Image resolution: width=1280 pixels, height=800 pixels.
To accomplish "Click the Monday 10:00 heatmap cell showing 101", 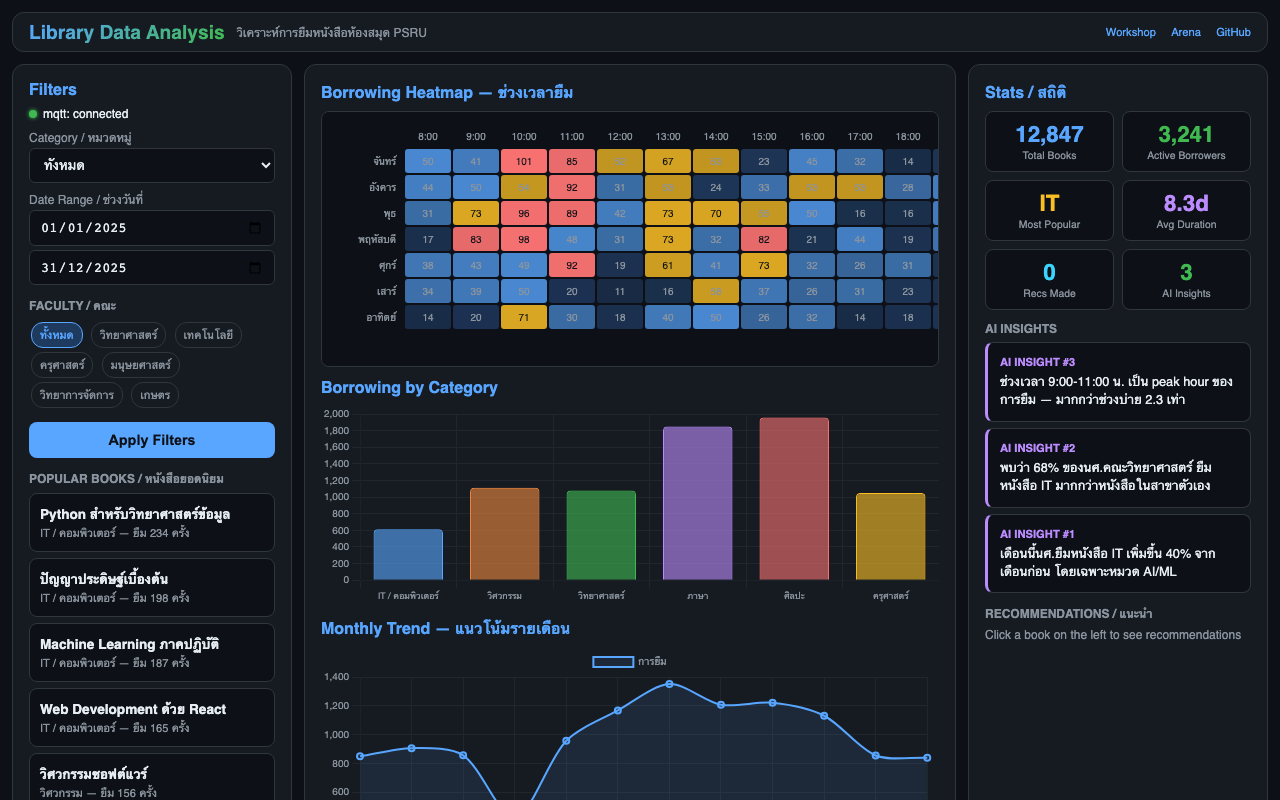I will pos(524,161).
